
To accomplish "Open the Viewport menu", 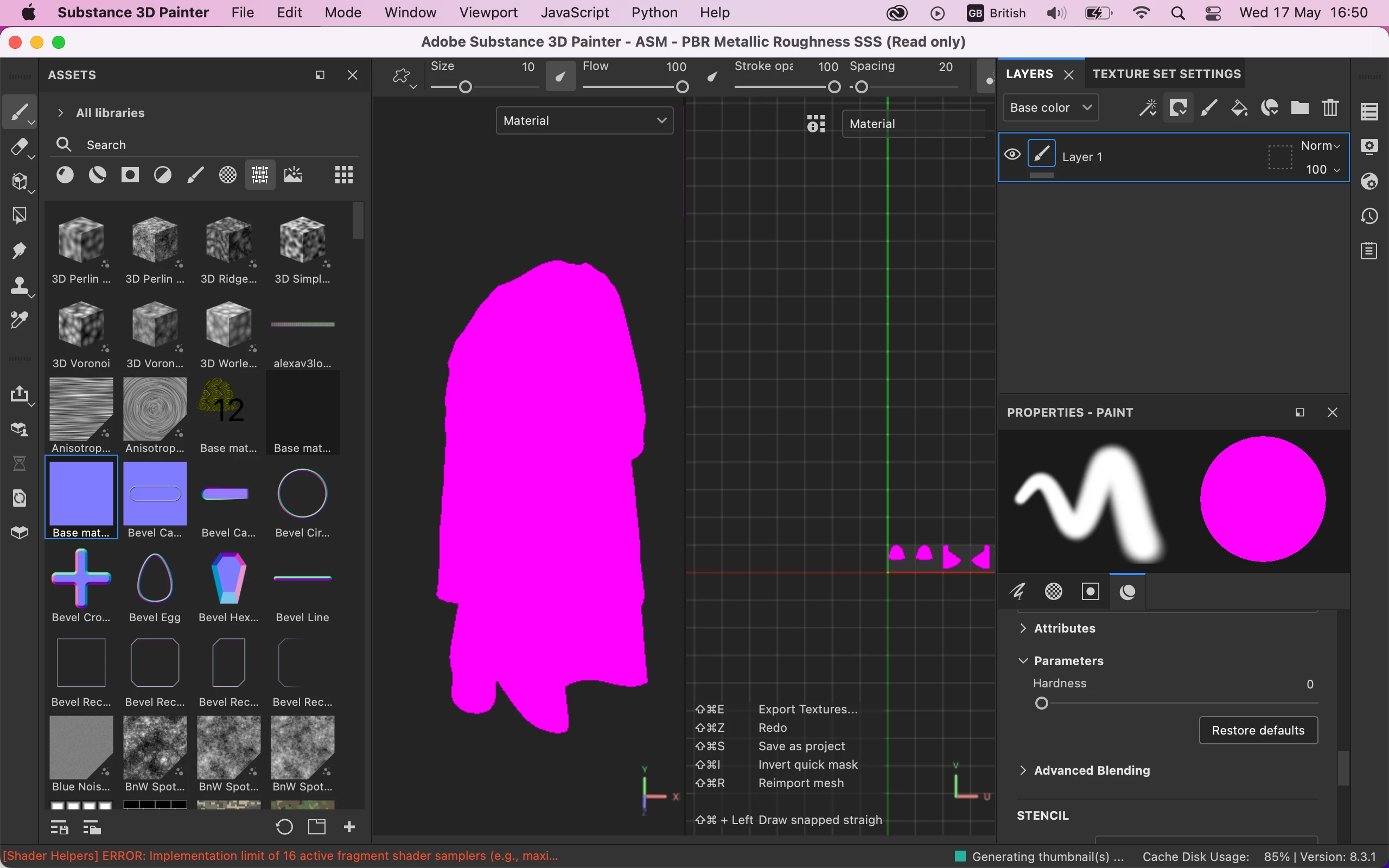I will click(x=488, y=12).
